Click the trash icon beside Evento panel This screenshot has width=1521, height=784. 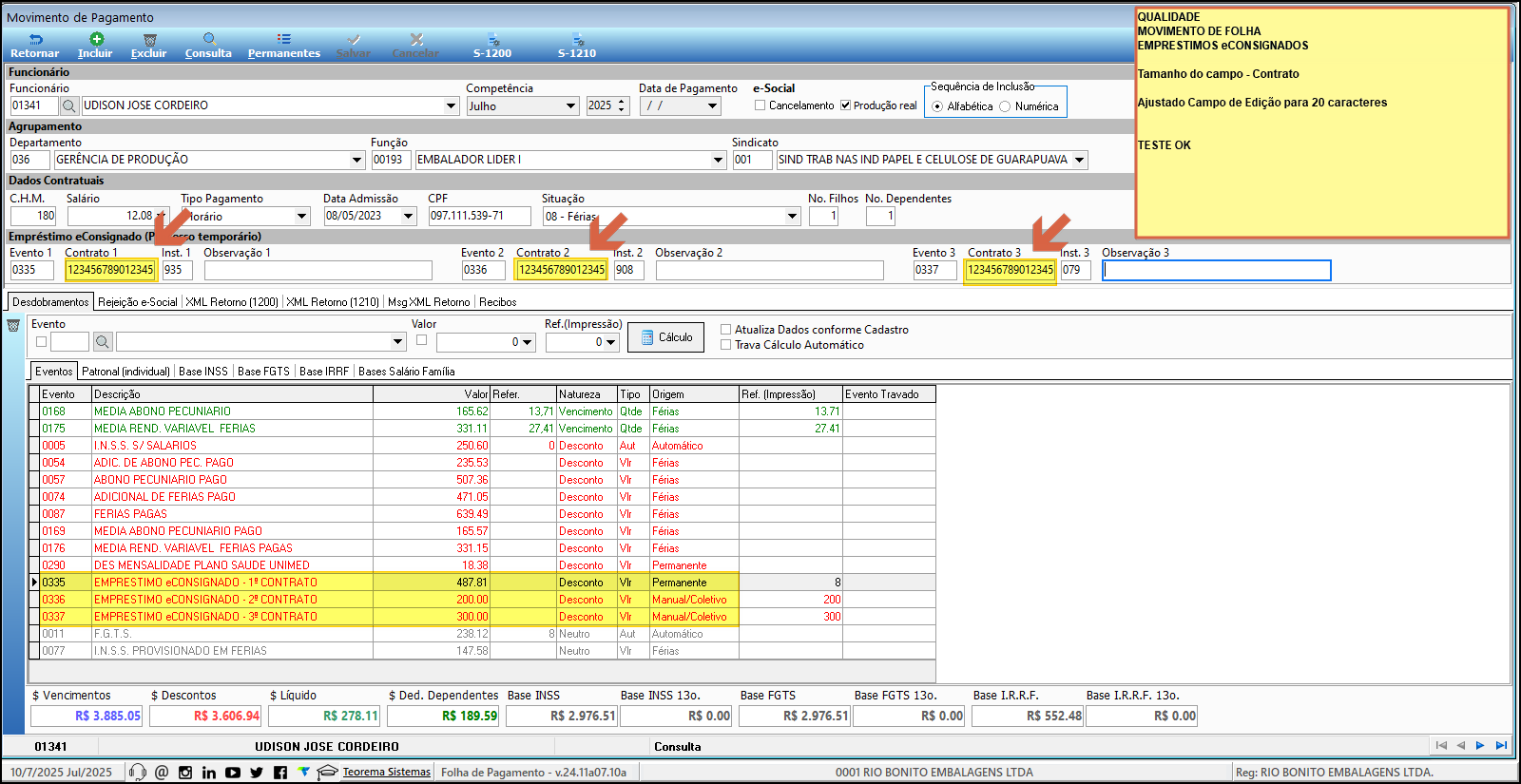point(13,326)
